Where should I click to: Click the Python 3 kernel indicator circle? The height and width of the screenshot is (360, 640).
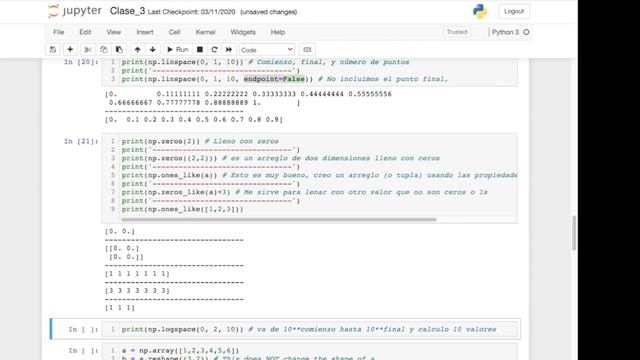(x=526, y=32)
